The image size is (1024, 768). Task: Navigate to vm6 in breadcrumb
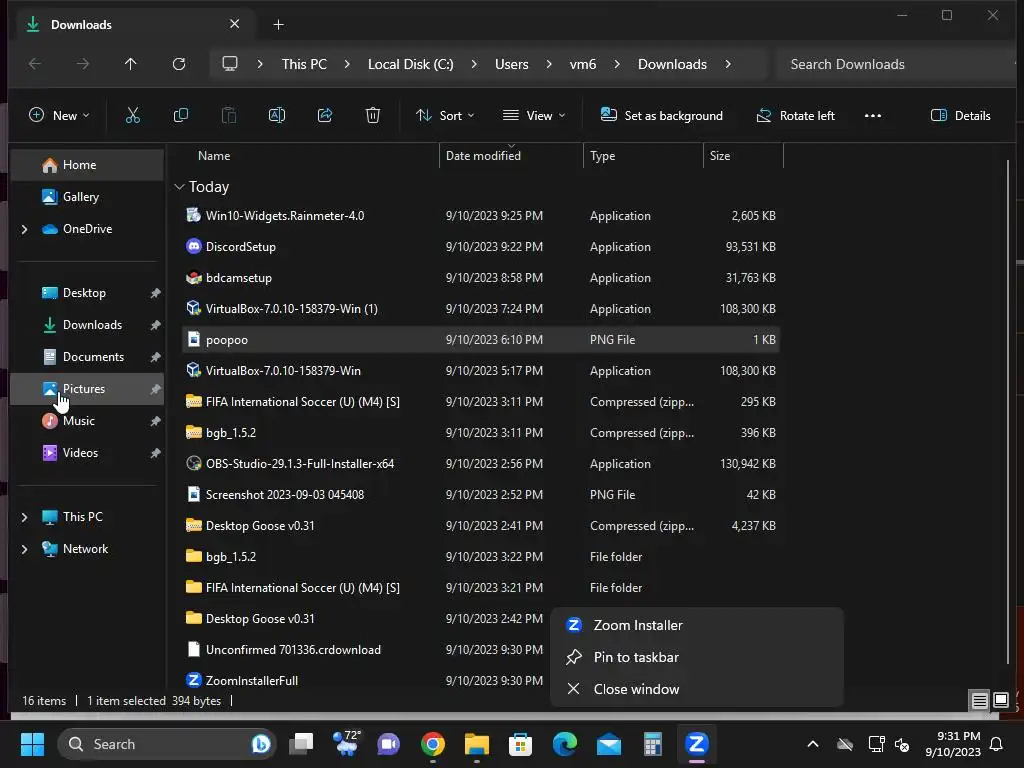583,64
